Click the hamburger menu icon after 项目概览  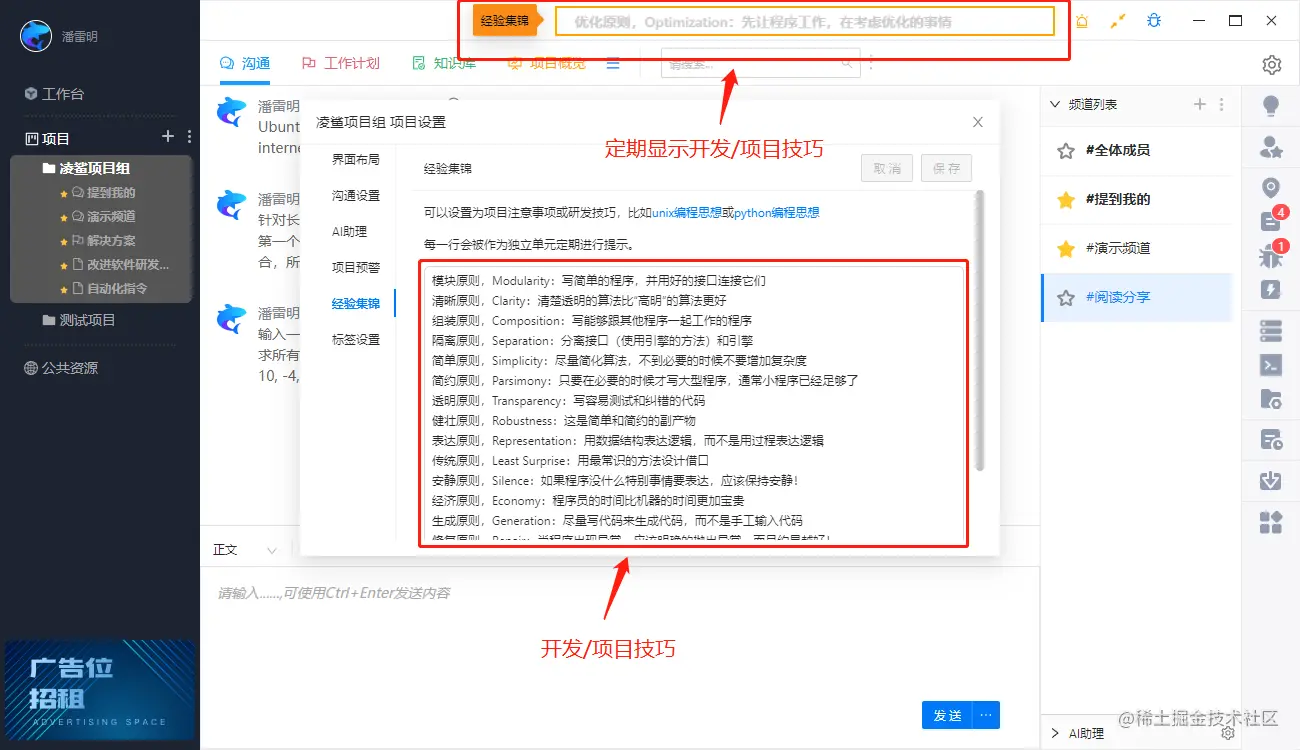[x=613, y=64]
